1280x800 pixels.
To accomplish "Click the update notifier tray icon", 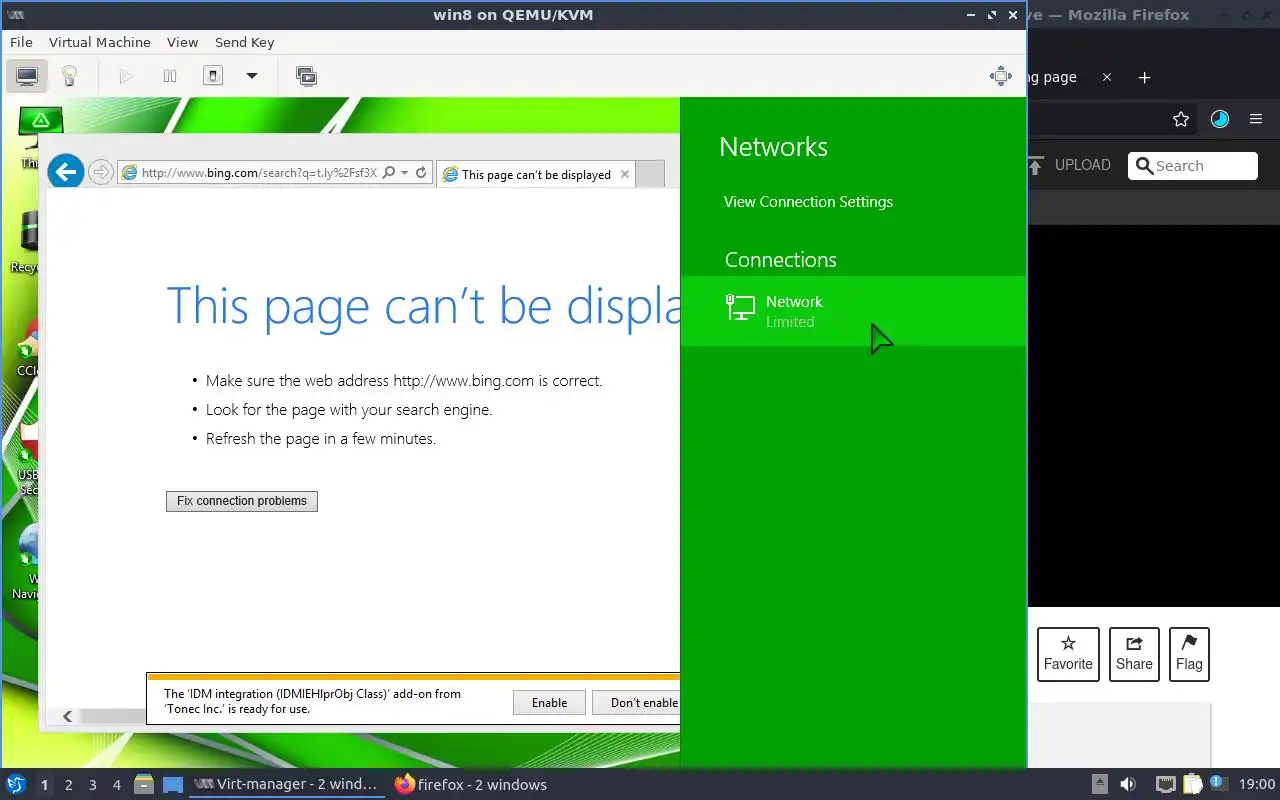I will pyautogui.click(x=1218, y=784).
